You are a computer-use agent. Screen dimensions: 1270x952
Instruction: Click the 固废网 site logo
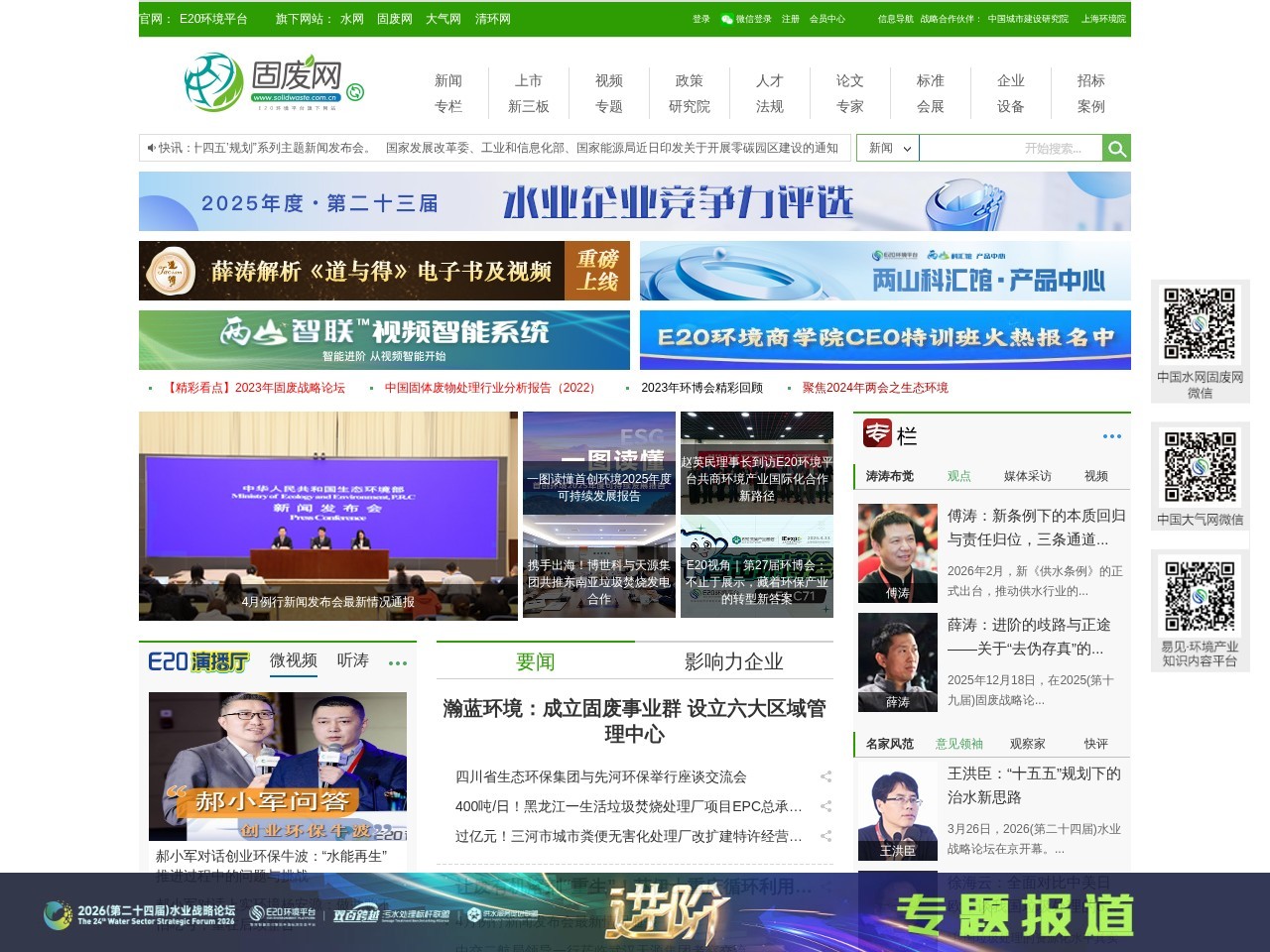[x=264, y=82]
